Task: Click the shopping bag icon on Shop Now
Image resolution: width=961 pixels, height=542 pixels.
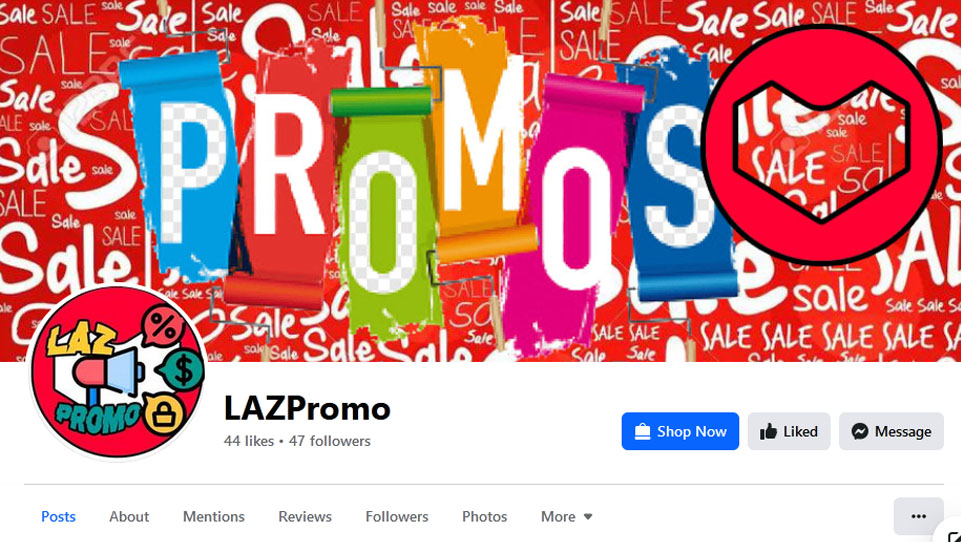Action: pos(642,432)
